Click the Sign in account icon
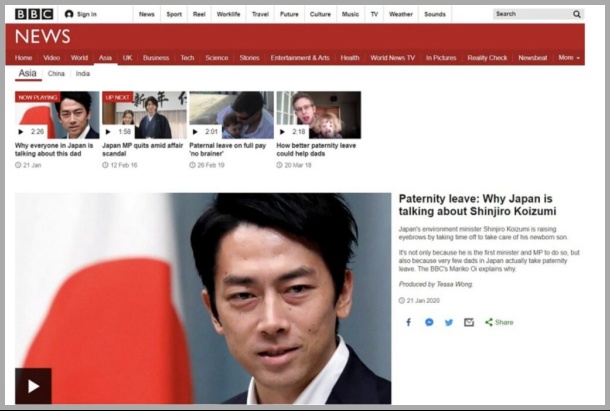The image size is (610, 411). coord(69,14)
